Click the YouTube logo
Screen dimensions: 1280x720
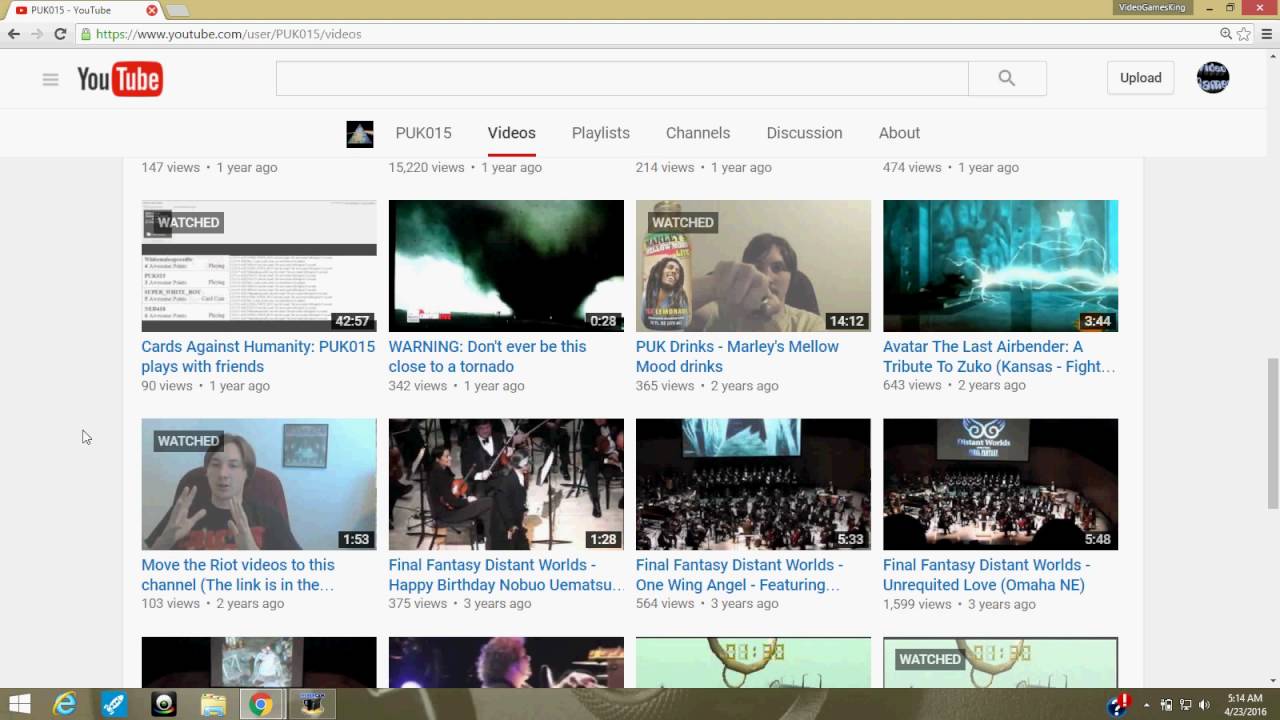click(x=120, y=79)
